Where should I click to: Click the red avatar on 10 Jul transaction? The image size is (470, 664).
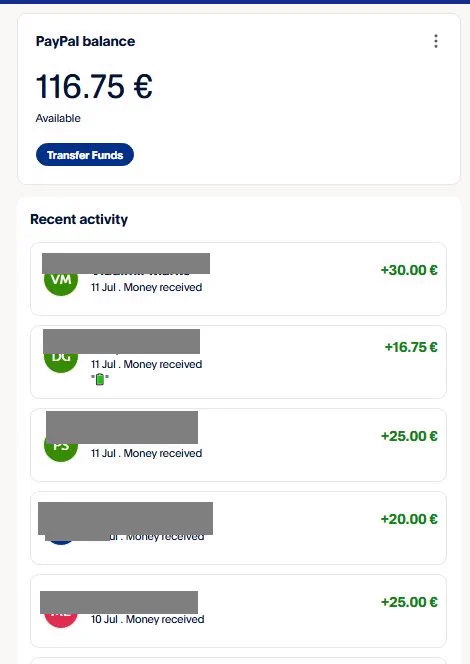[61, 620]
